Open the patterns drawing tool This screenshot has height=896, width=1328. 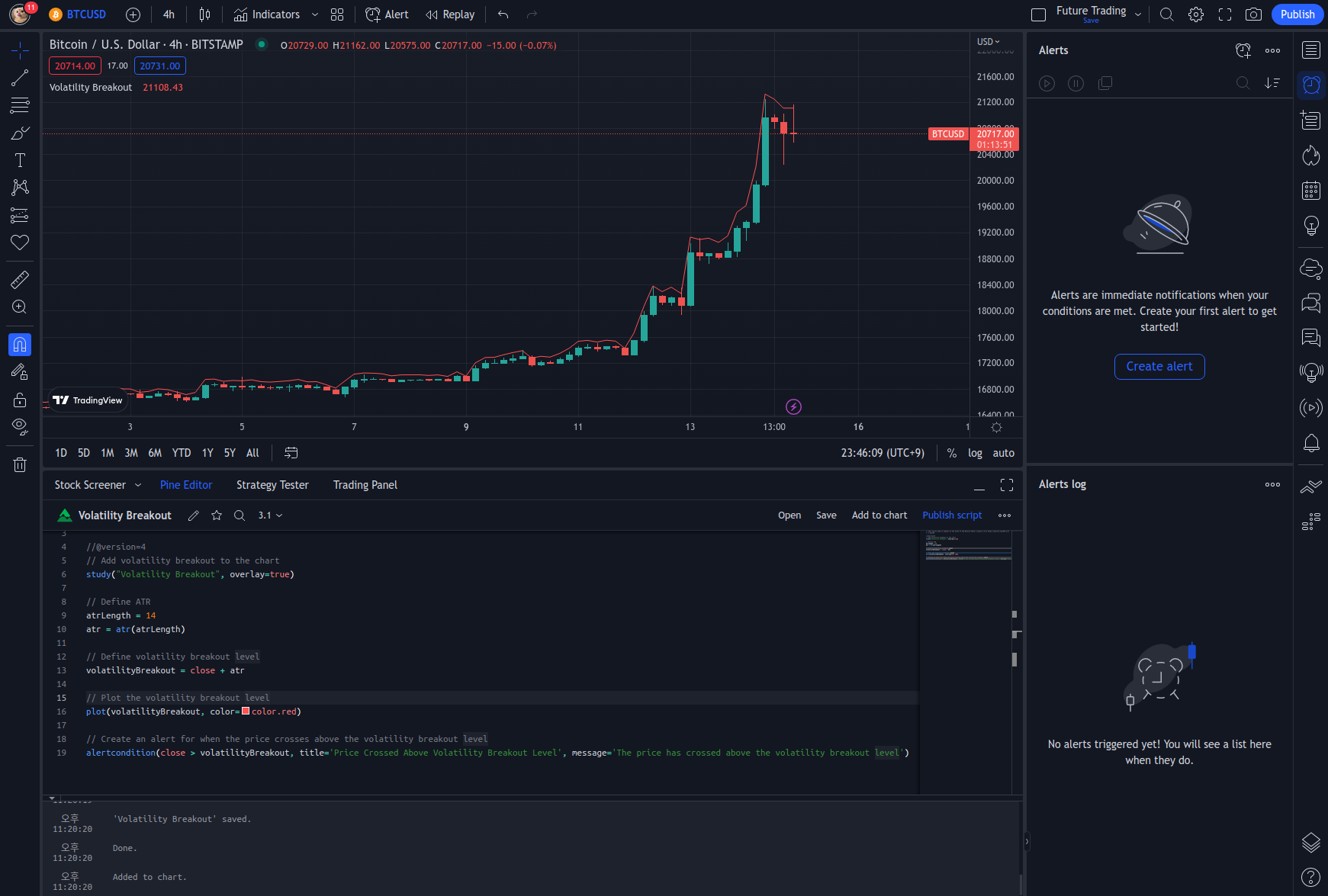pos(20,188)
